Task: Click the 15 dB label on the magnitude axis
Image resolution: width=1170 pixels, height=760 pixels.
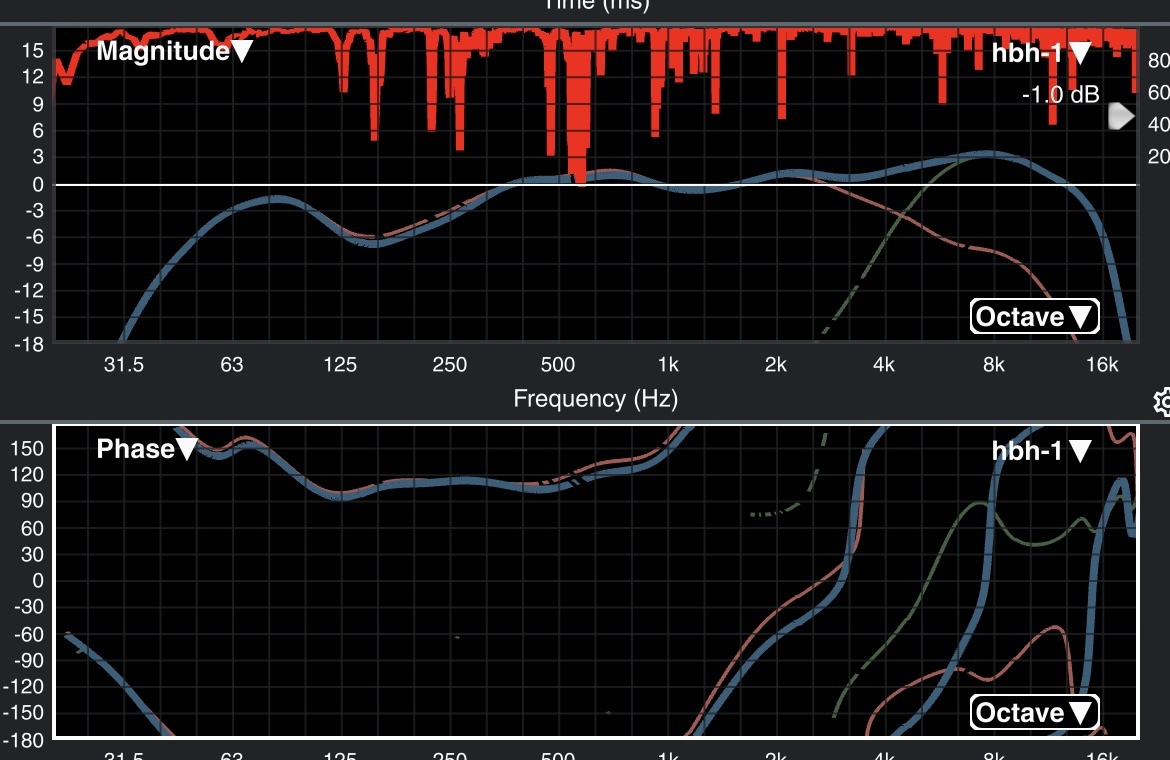Action: pyautogui.click(x=33, y=50)
